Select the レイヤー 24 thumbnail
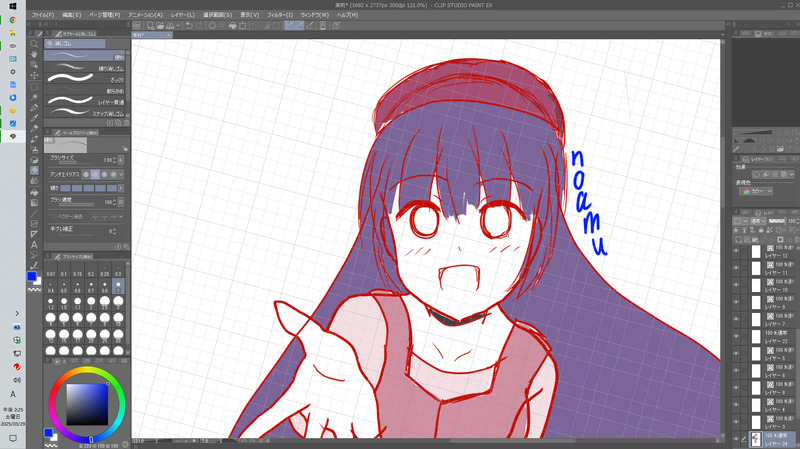 point(756,438)
